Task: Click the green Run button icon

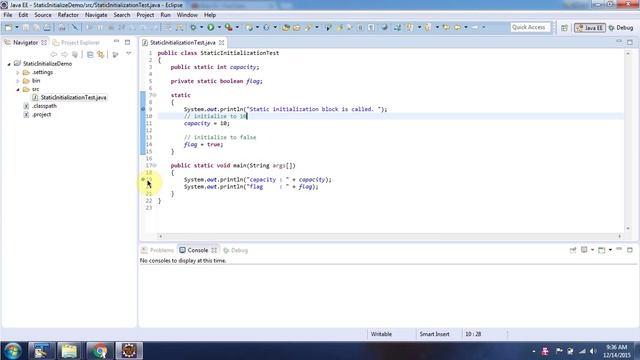Action: pyautogui.click(x=211, y=27)
